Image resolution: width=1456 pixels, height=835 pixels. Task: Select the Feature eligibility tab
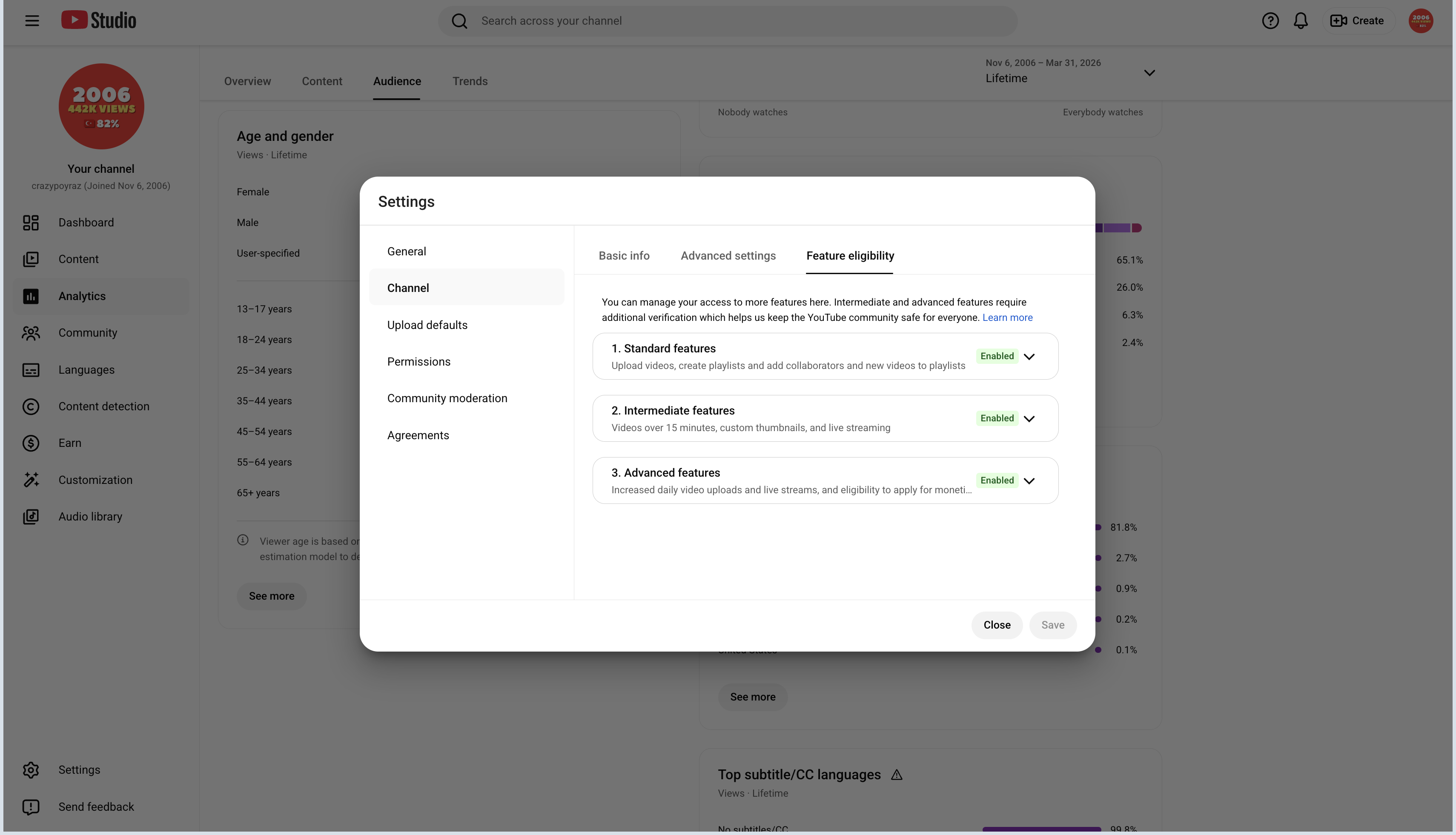coord(850,256)
